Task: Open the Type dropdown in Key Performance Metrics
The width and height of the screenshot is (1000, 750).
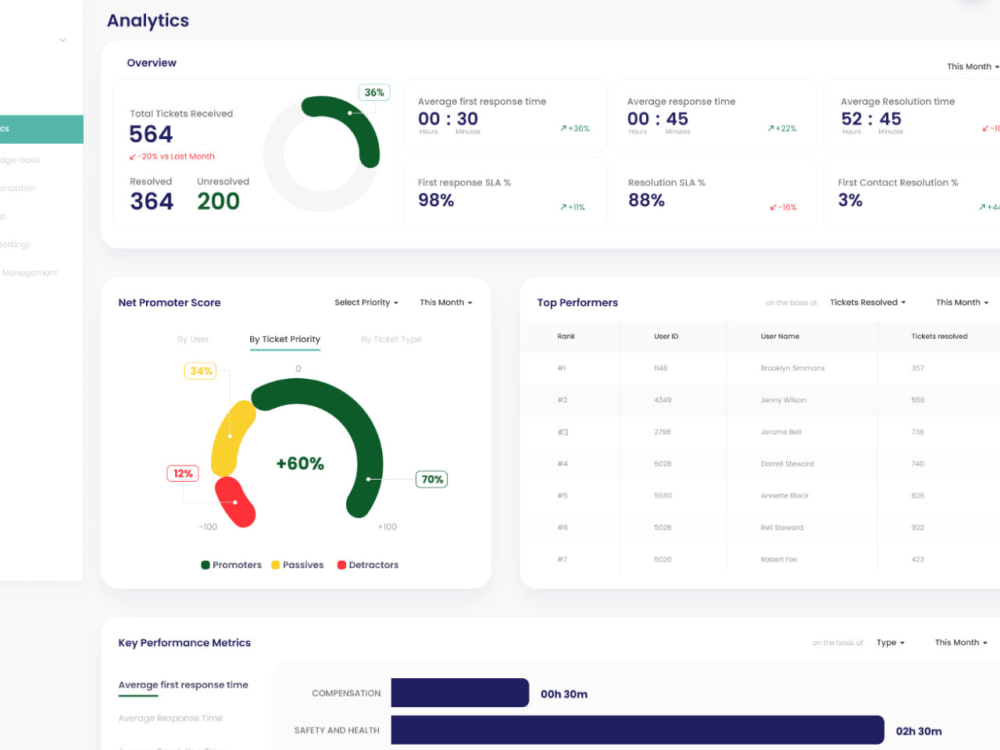Action: [x=890, y=642]
